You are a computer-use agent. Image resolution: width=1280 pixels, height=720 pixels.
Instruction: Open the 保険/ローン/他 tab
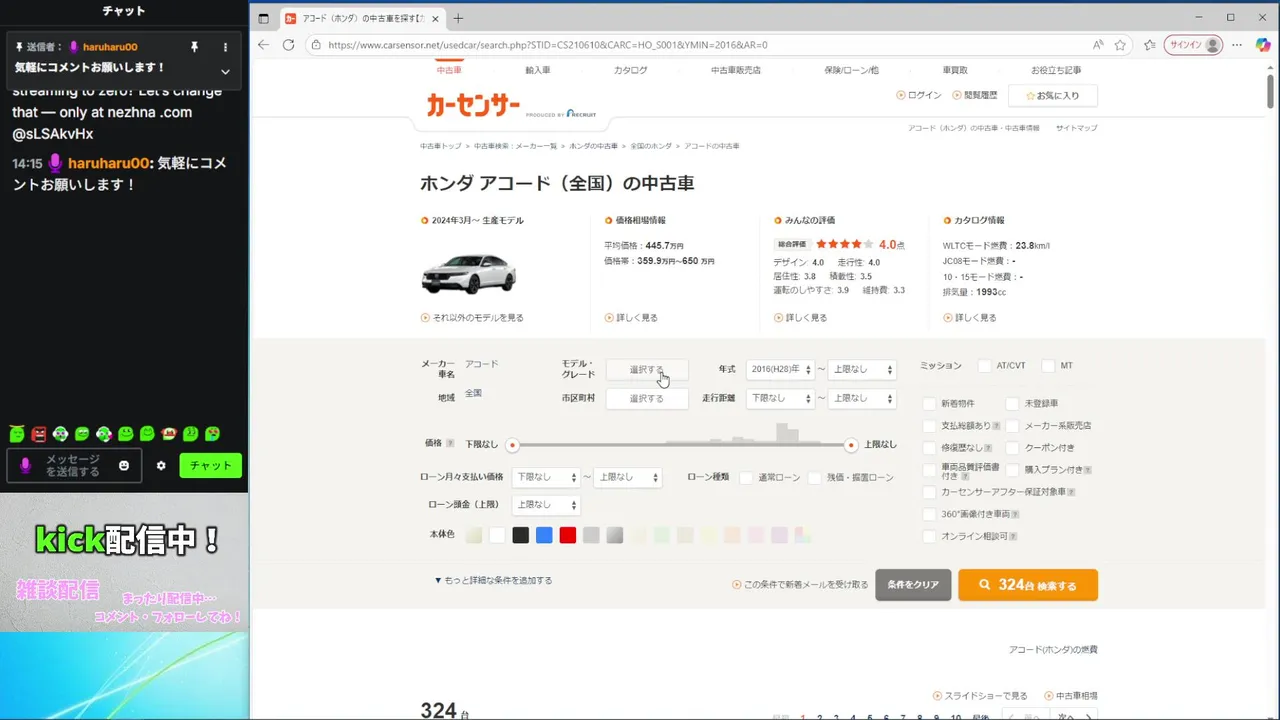851,70
